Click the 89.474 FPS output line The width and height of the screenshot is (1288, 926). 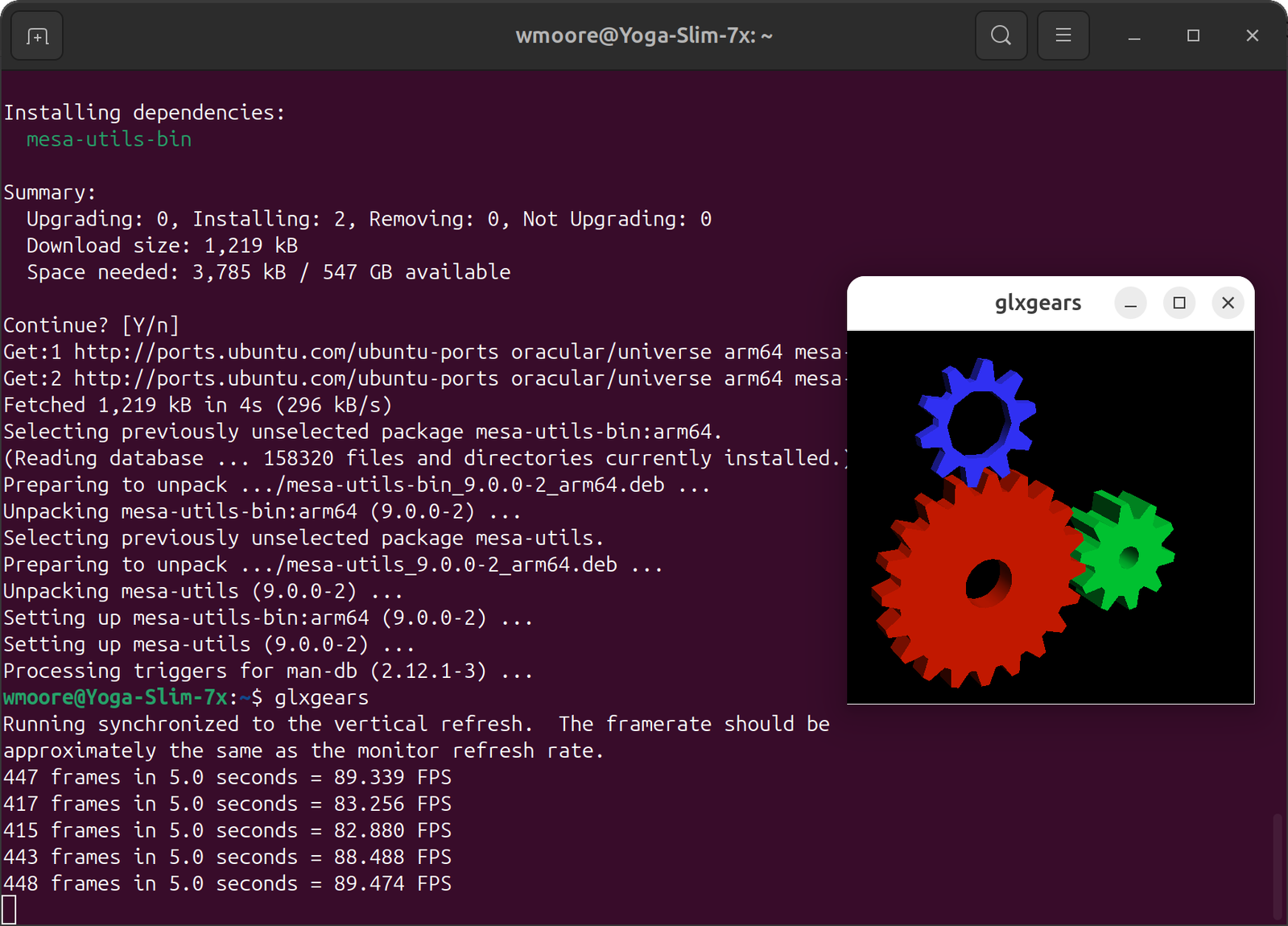click(x=227, y=883)
